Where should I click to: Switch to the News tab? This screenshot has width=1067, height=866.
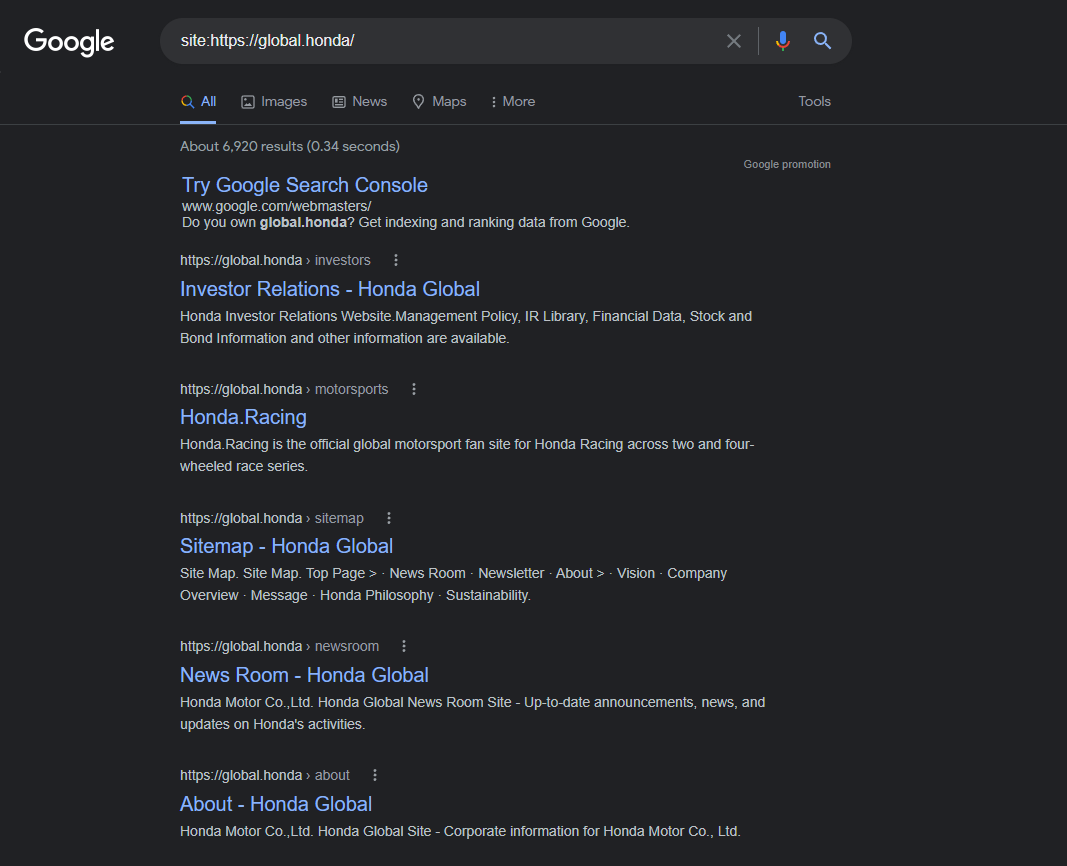pyautogui.click(x=359, y=101)
